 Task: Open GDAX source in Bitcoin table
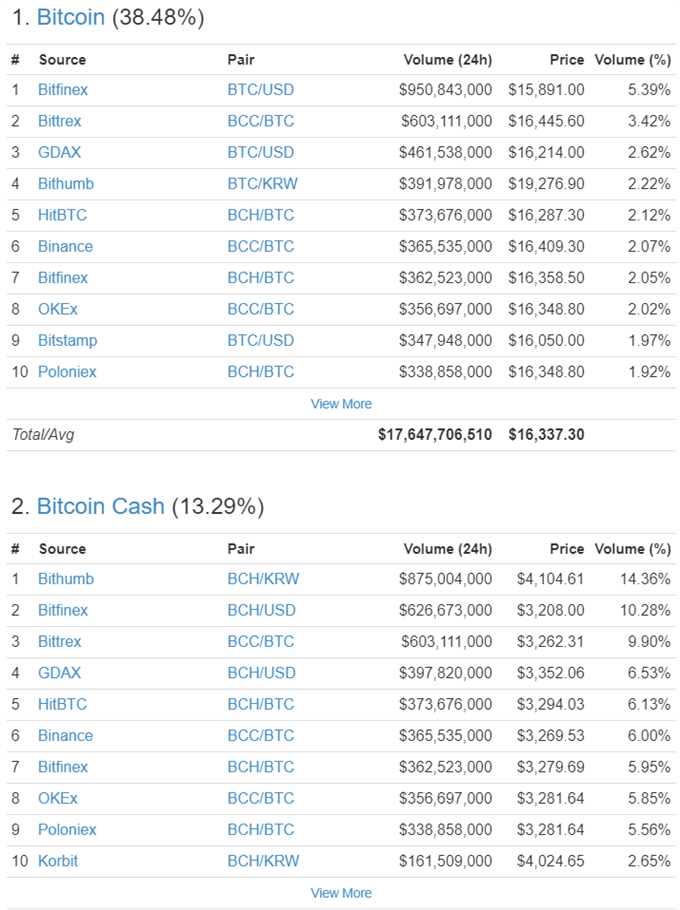tap(60, 153)
